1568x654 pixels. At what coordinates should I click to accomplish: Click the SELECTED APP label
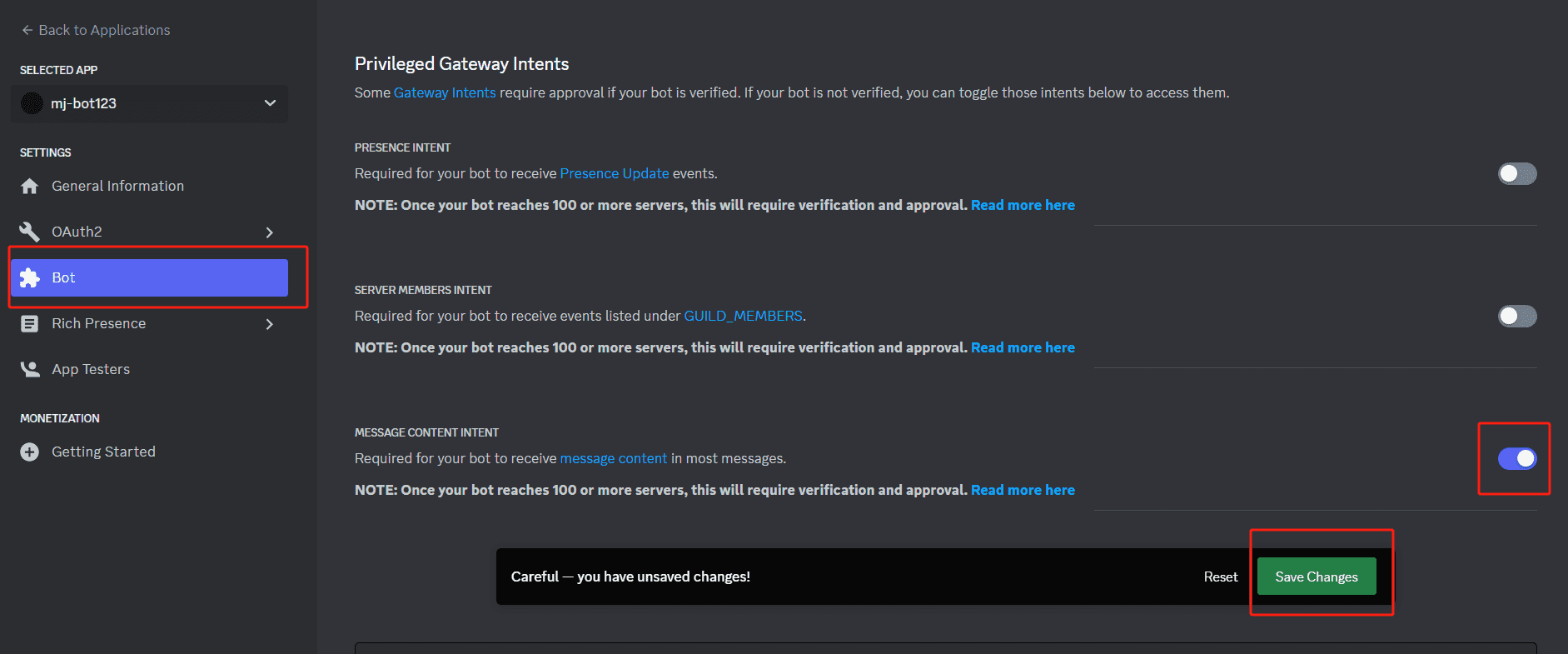pyautogui.click(x=58, y=70)
